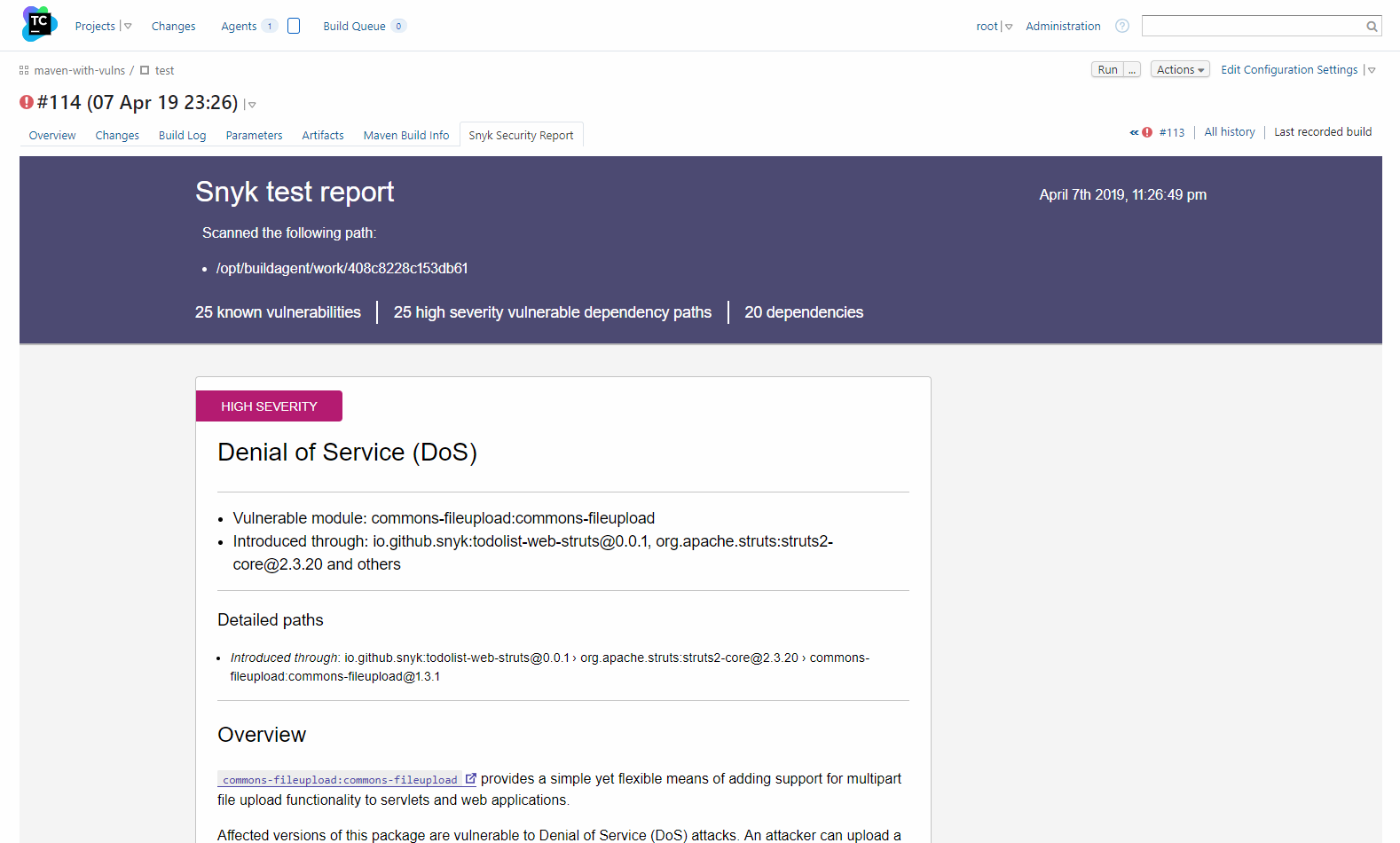Viewport: 1400px width, 843px height.
Task: Open Edit Configuration Settings
Action: click(x=1289, y=69)
